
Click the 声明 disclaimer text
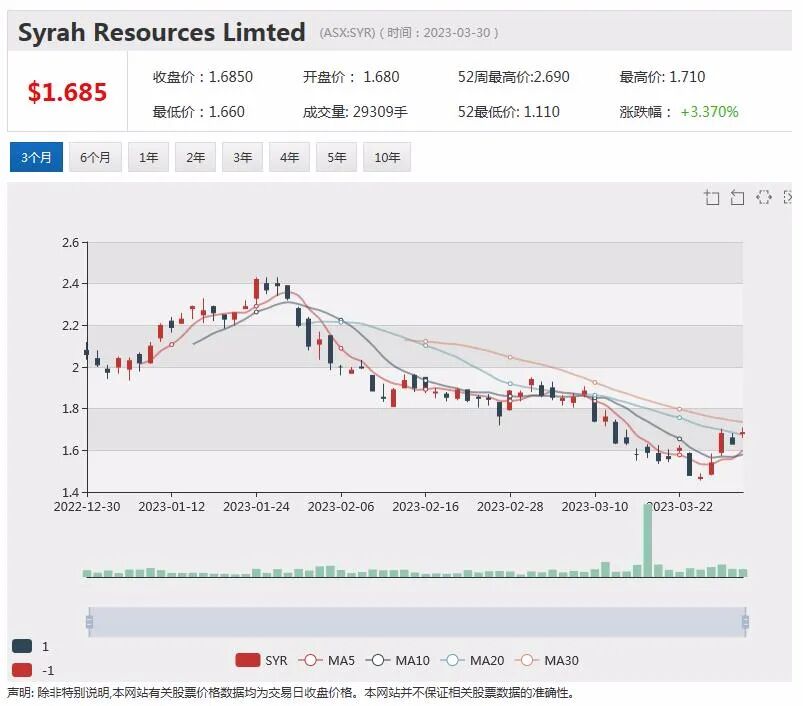click(290, 693)
